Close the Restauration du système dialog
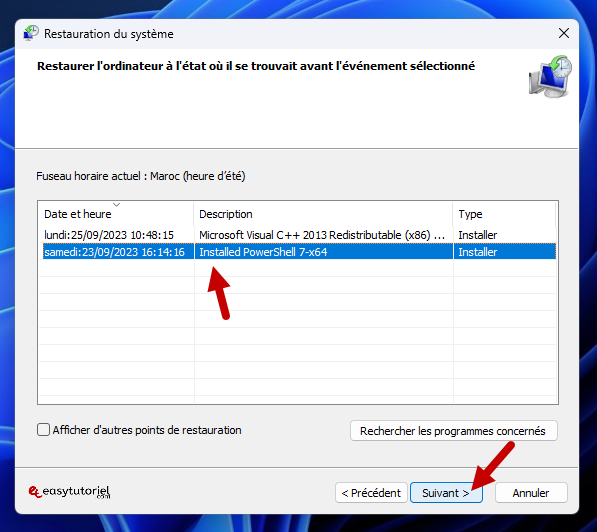 (563, 33)
